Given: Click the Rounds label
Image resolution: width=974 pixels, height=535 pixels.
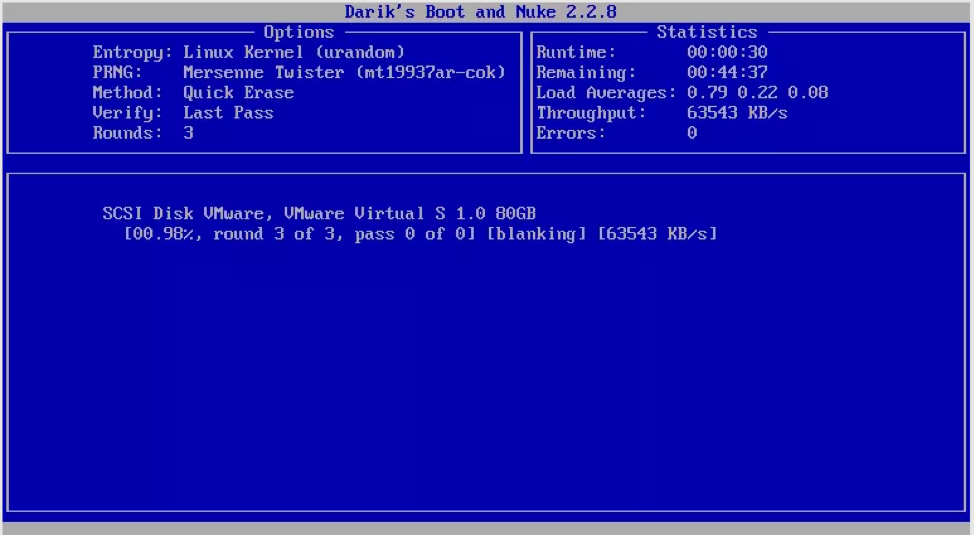Looking at the screenshot, I should 127,133.
